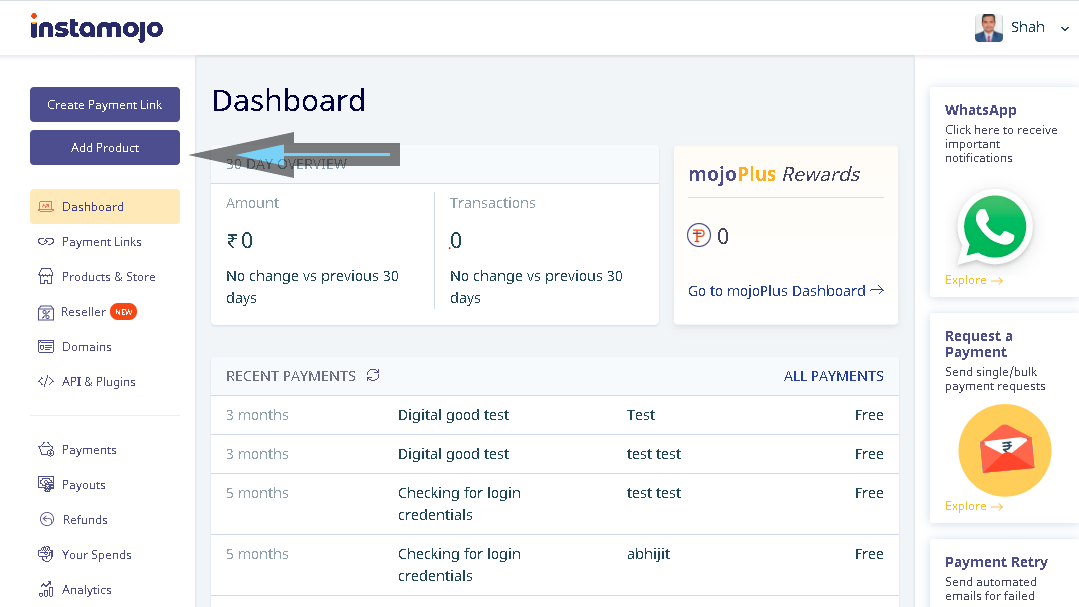Click the Domains icon in sidebar
The image size is (1079, 607).
46,346
